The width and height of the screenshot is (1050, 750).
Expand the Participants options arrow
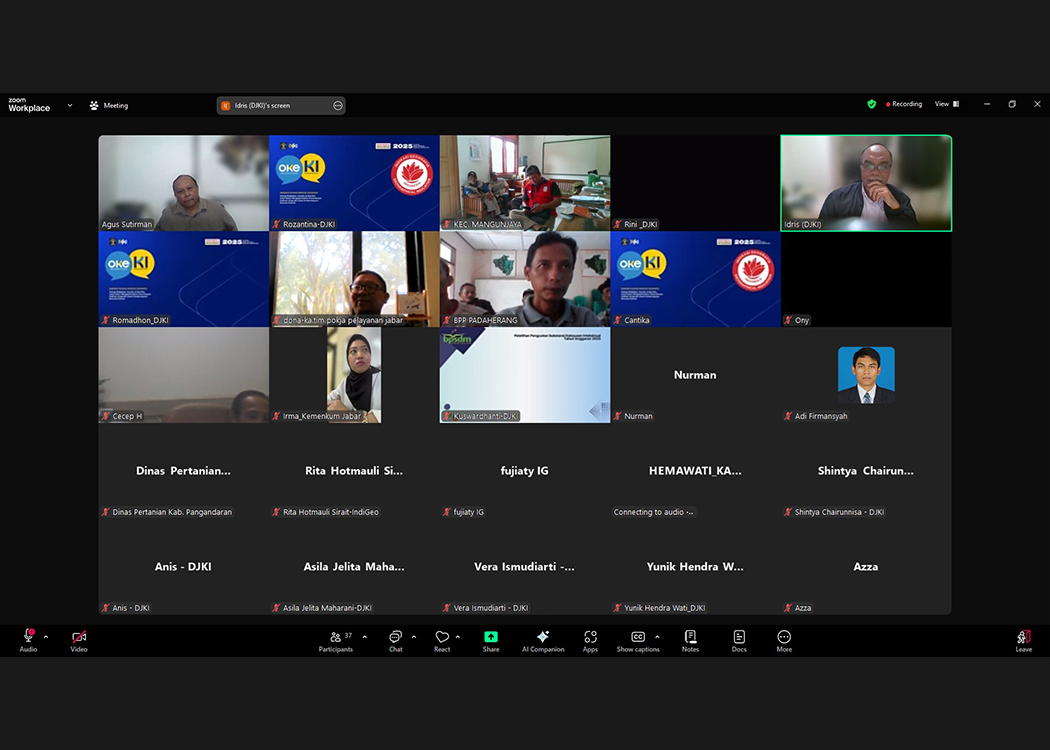click(364, 636)
